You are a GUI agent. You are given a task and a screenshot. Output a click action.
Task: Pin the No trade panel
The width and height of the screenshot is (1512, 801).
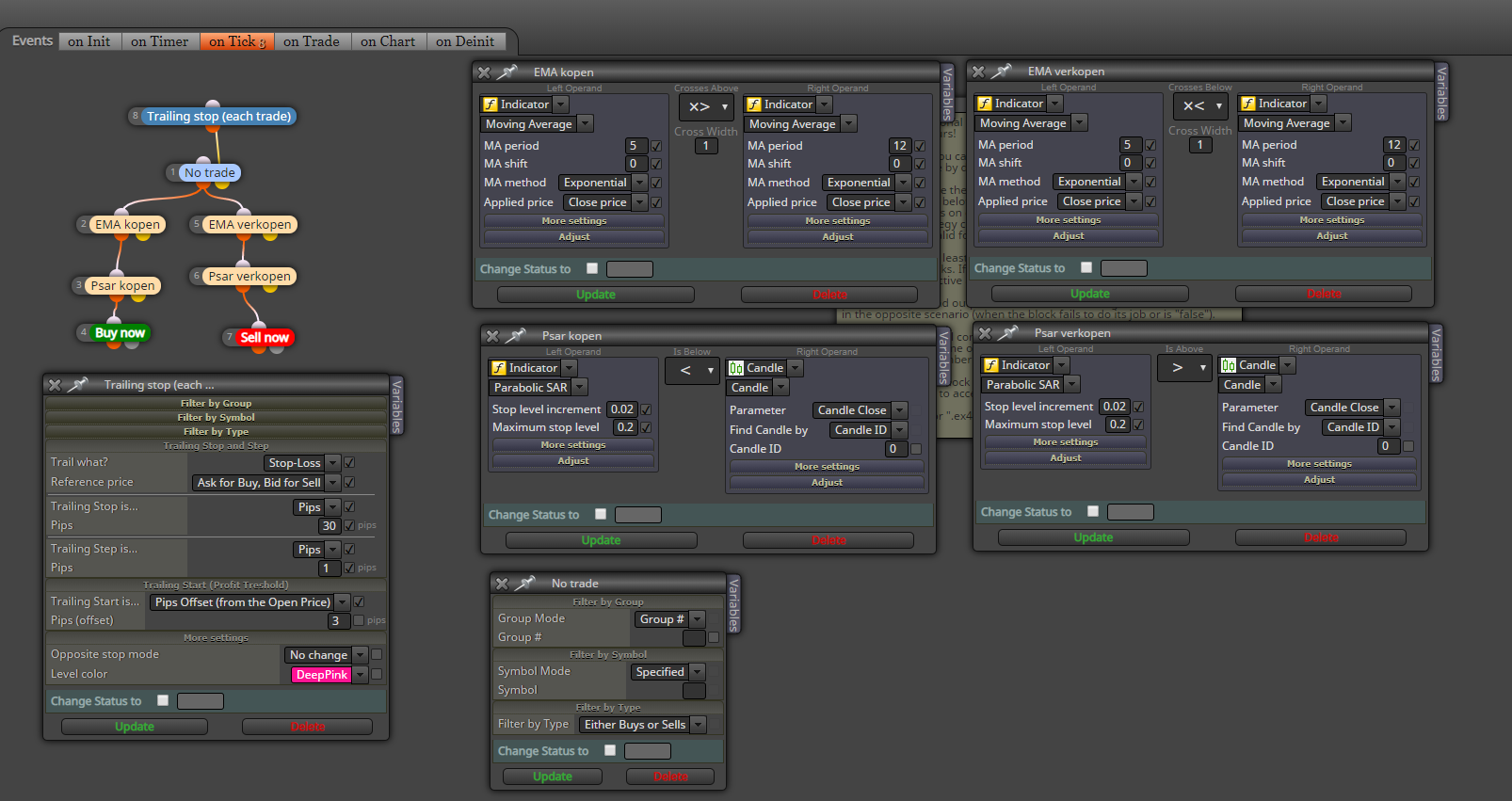(525, 584)
